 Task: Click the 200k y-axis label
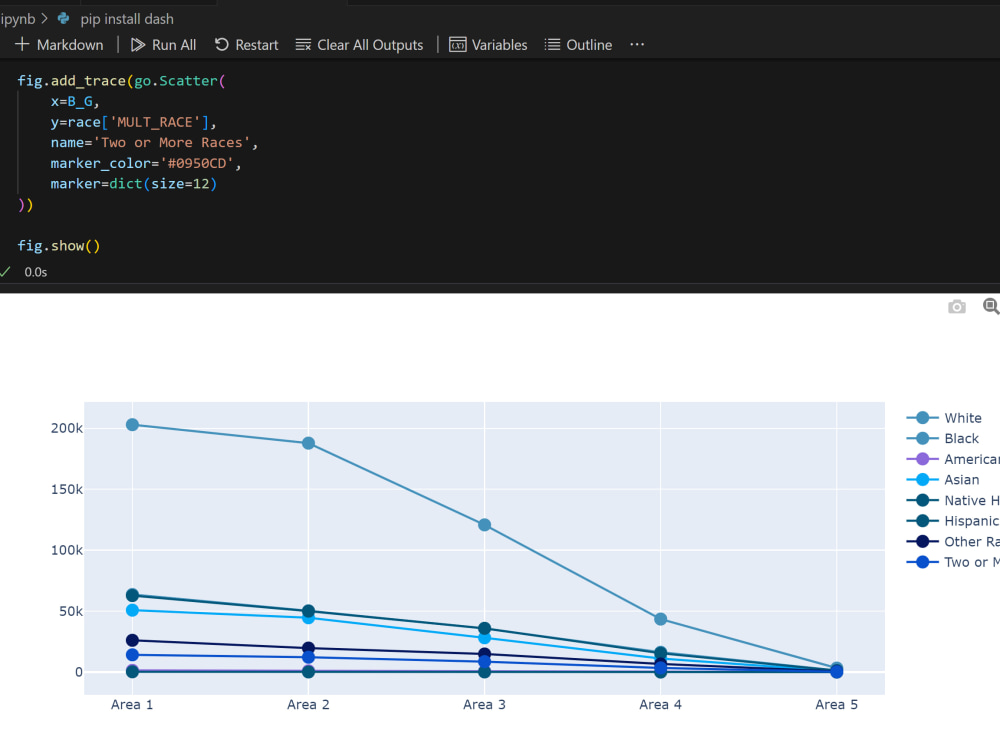tap(67, 428)
